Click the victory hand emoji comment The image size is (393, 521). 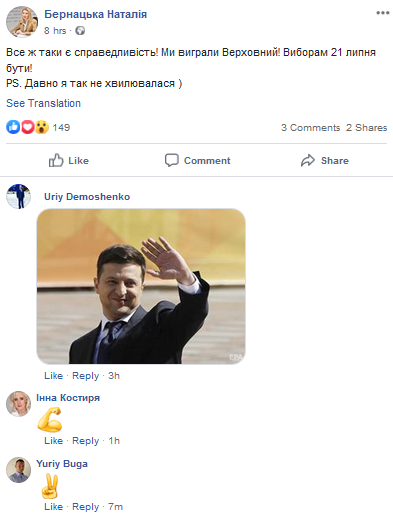point(50,486)
